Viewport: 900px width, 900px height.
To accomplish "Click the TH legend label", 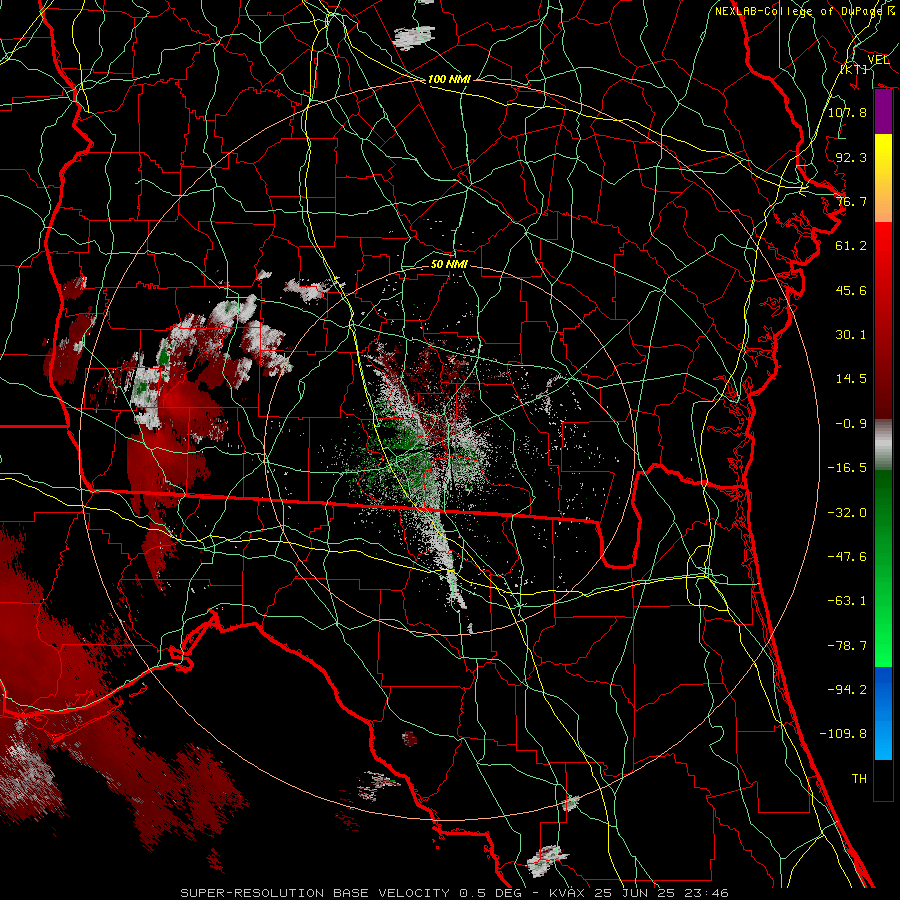I will 859,779.
